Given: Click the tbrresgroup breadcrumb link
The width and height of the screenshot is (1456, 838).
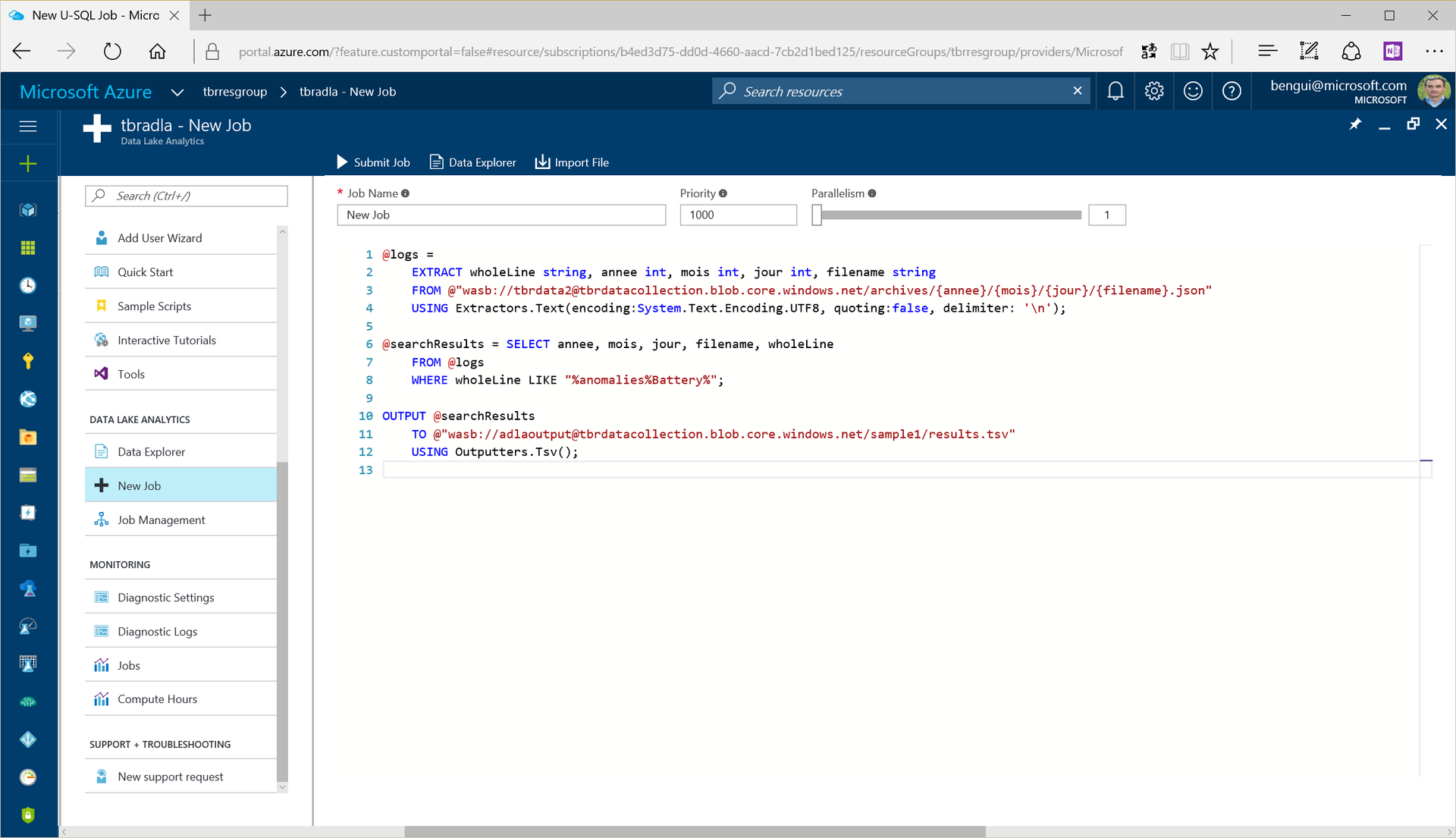Looking at the screenshot, I should point(234,92).
